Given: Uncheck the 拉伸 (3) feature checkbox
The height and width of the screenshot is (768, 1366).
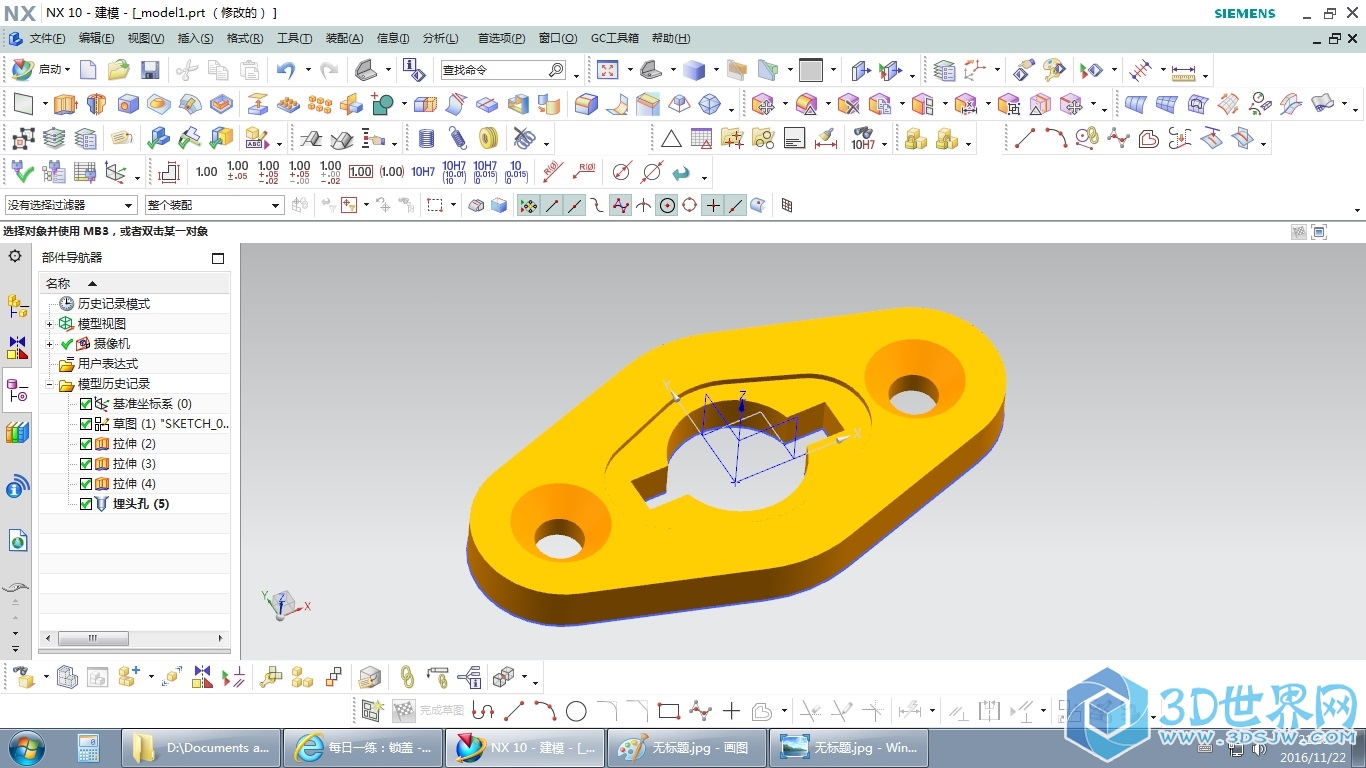Looking at the screenshot, I should [x=85, y=464].
